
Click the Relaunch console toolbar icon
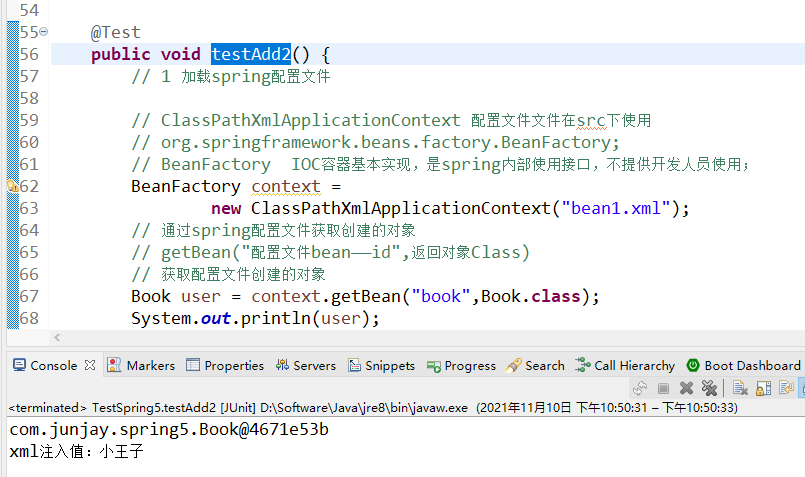point(640,388)
